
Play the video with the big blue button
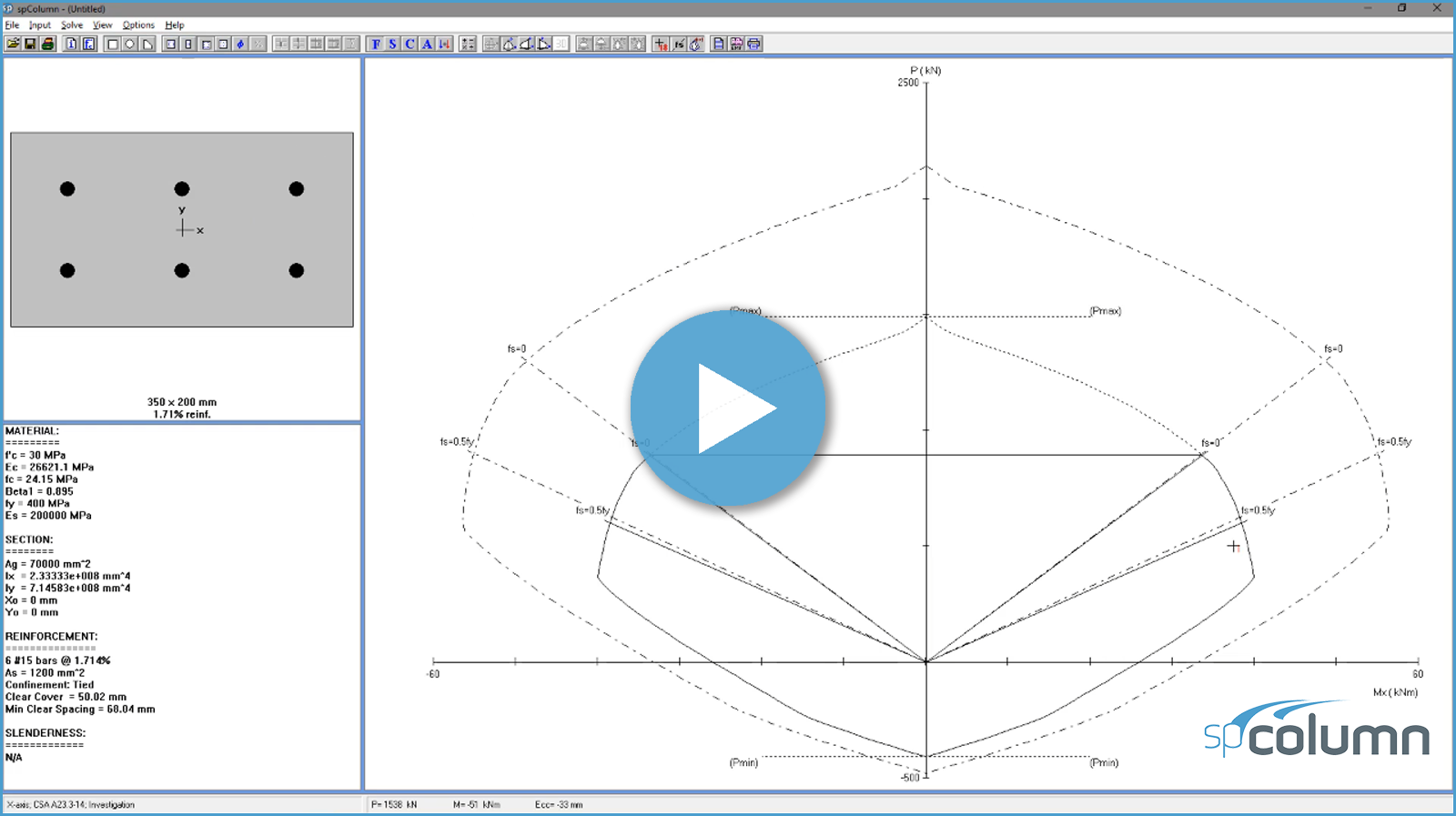[728, 408]
